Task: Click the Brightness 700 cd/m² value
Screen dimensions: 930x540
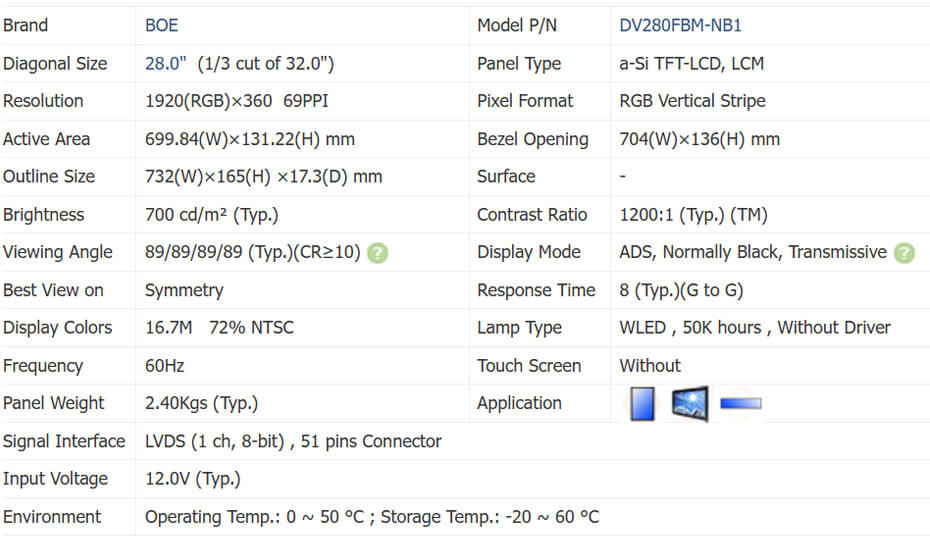Action: click(x=211, y=215)
